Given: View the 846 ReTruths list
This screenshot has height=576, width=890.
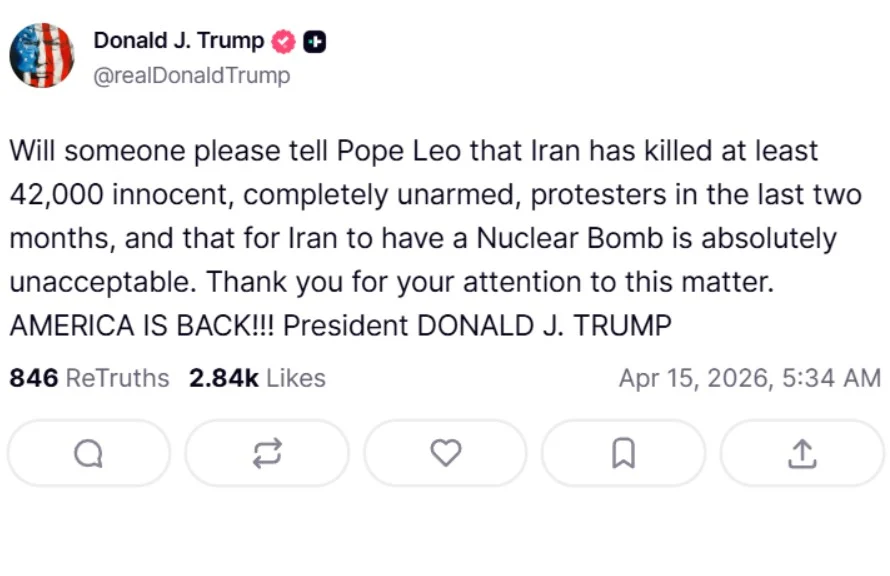Looking at the screenshot, I should [x=89, y=378].
